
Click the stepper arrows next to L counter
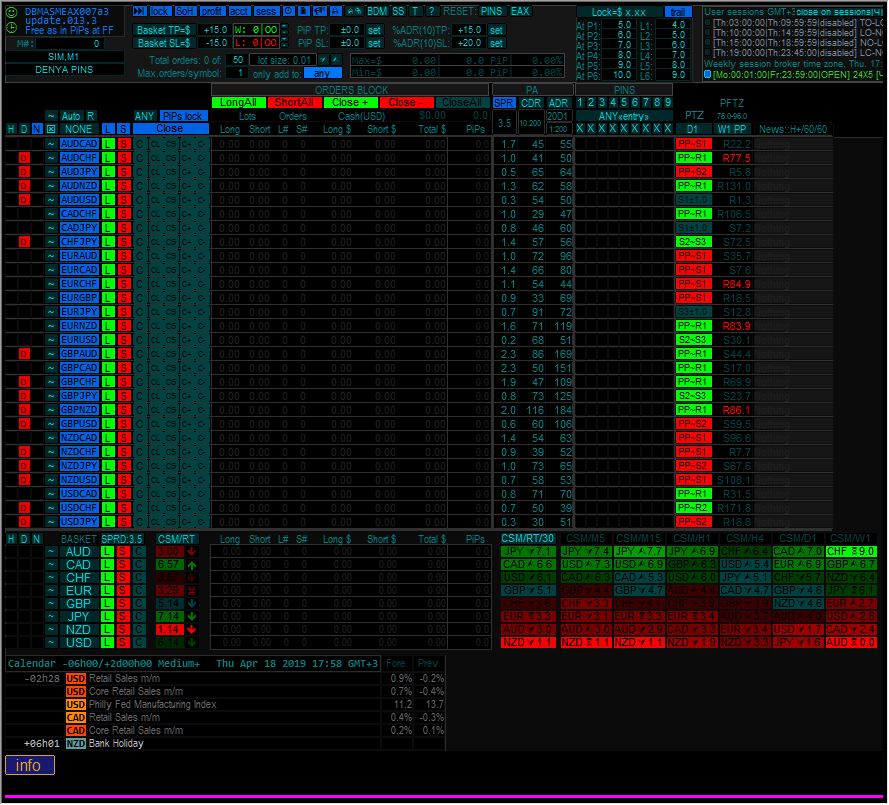point(285,43)
